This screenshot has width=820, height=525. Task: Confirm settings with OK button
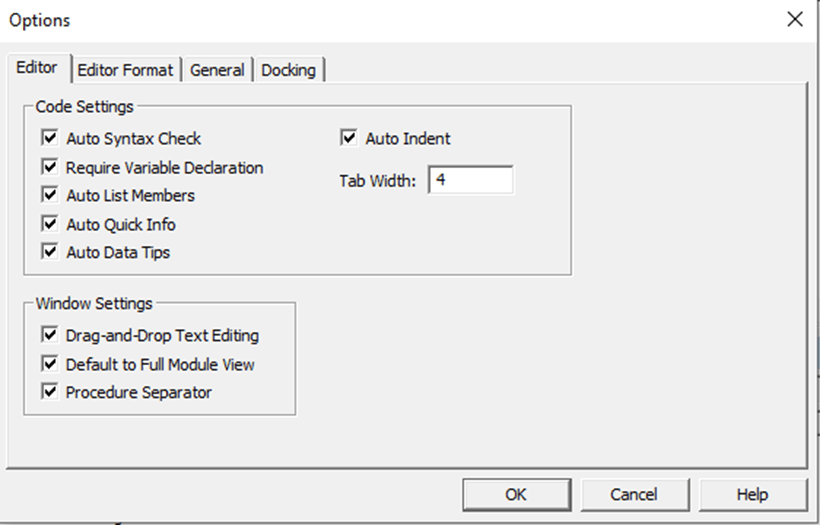[516, 495]
